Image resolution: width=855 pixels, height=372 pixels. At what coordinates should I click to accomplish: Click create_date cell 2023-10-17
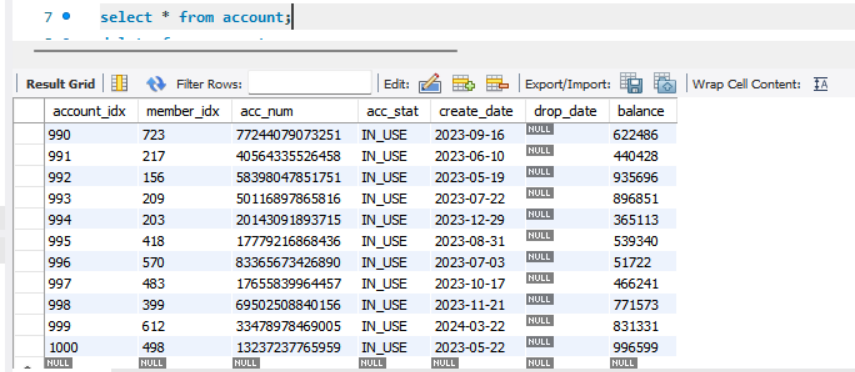pos(478,284)
